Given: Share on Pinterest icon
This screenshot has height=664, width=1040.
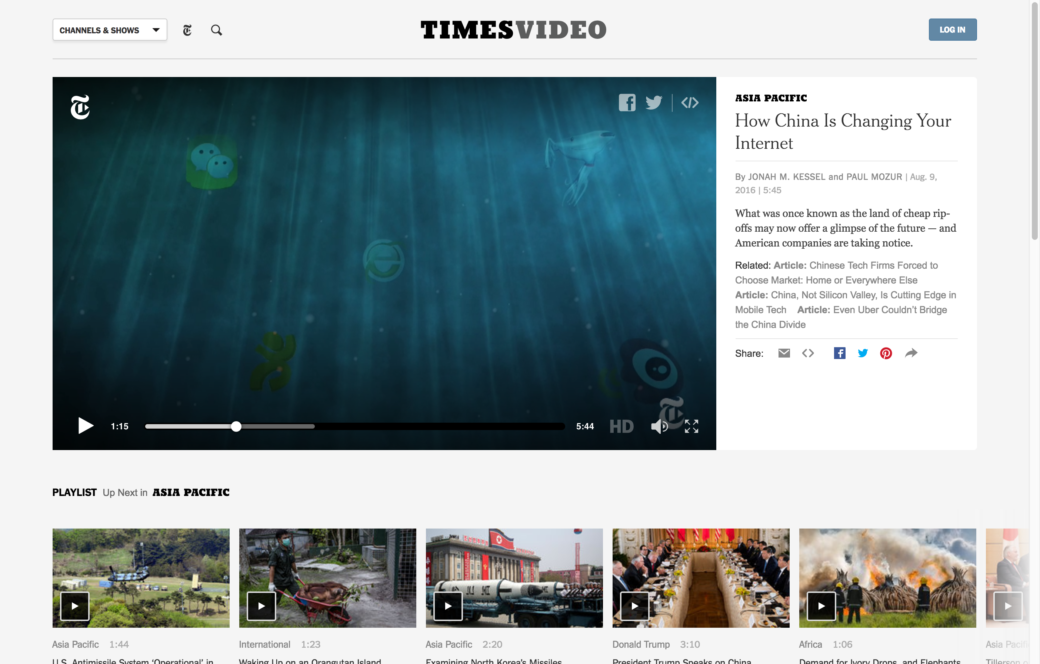Looking at the screenshot, I should [x=886, y=353].
